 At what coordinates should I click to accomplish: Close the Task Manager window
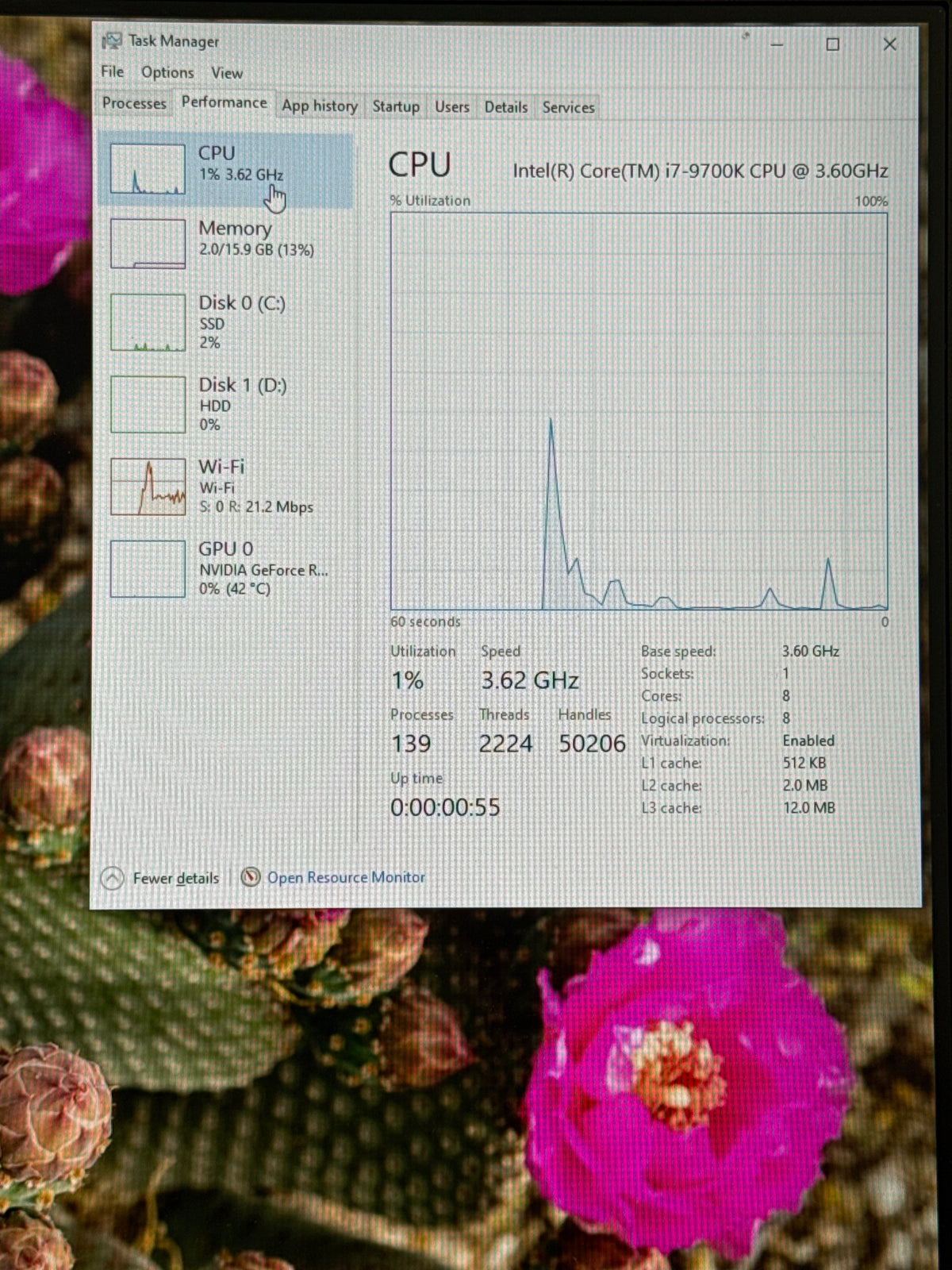pyautogui.click(x=890, y=44)
